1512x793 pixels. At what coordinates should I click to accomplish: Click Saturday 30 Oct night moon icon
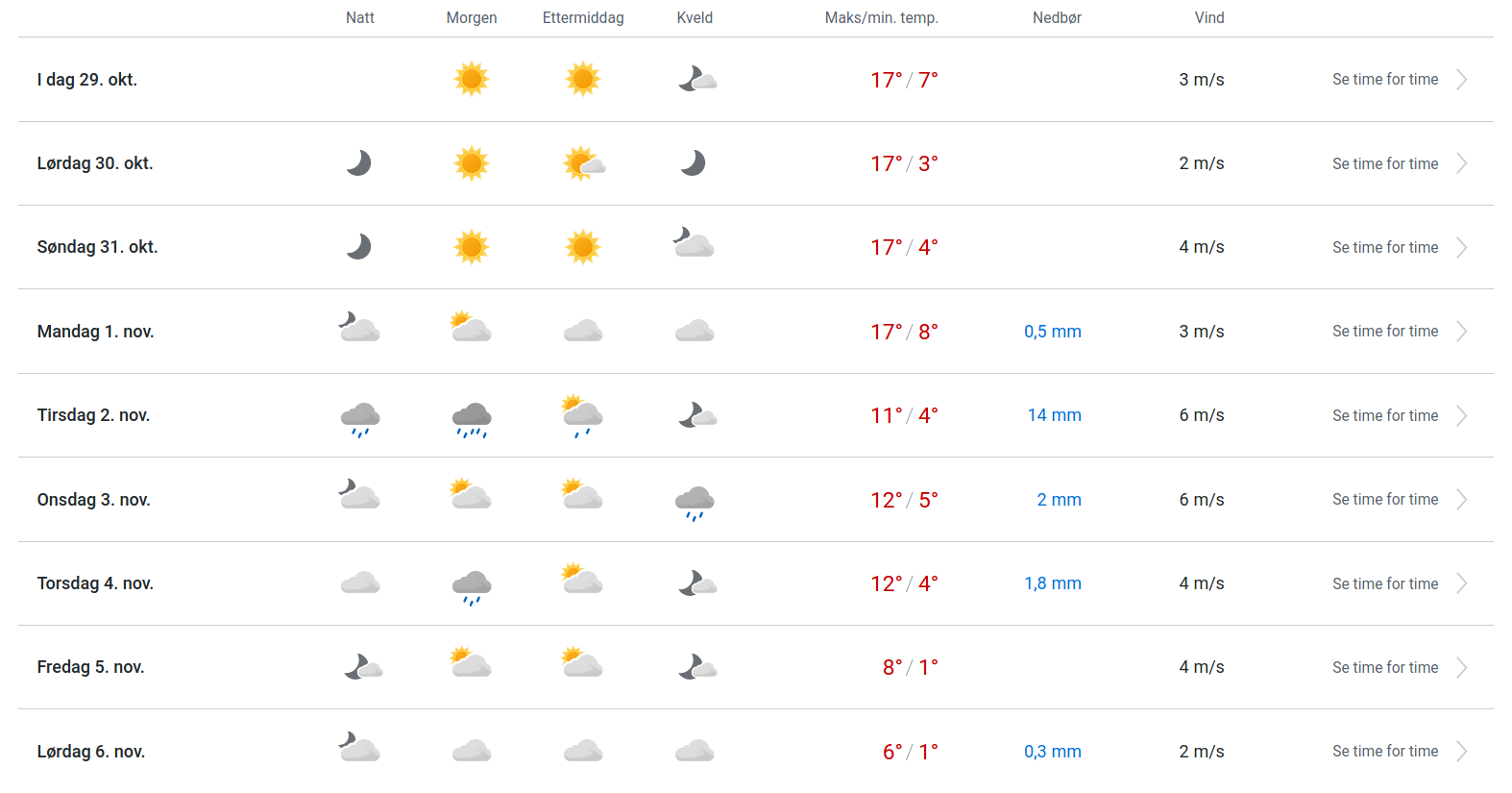[x=359, y=163]
